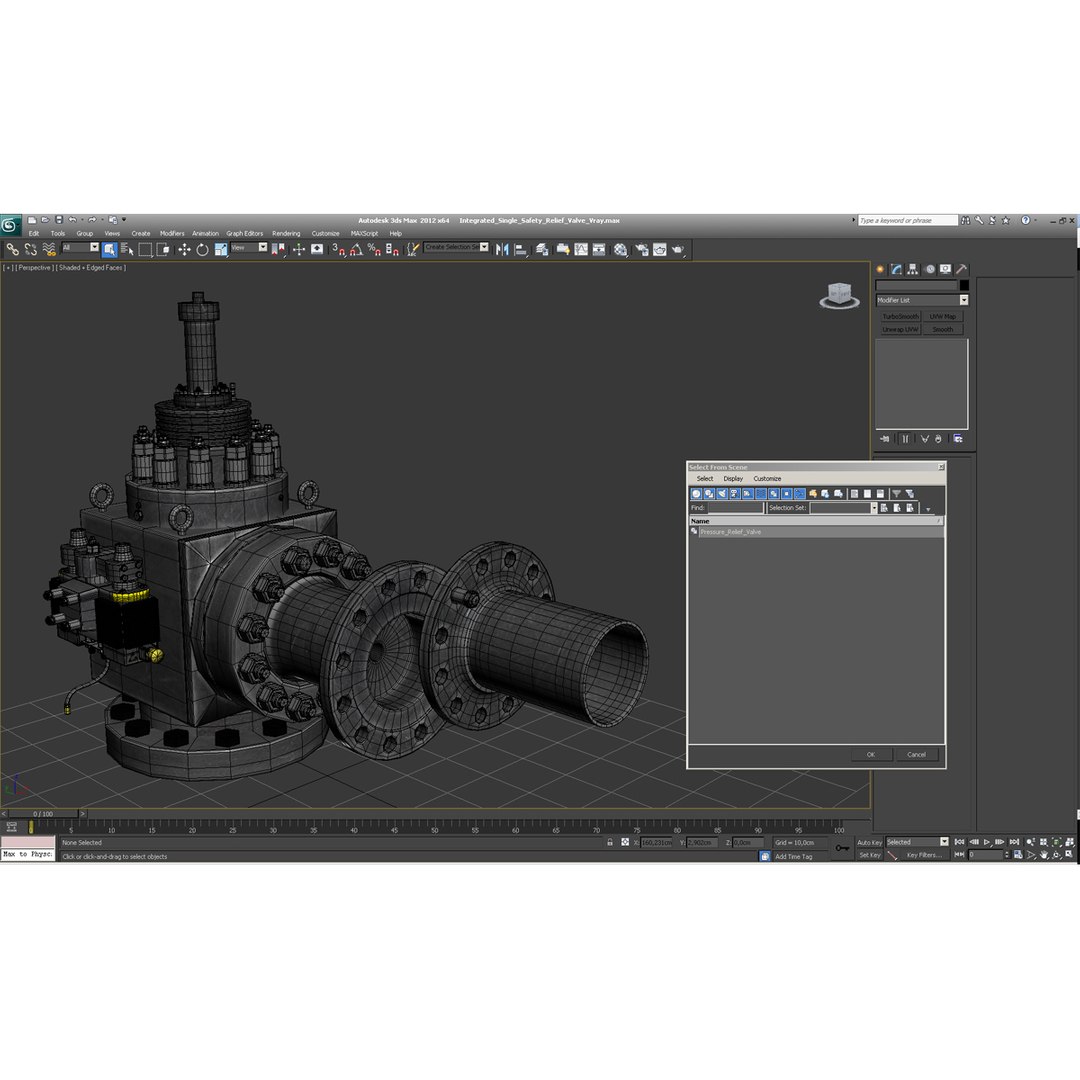Activate the Select Object tool
The height and width of the screenshot is (1080, 1080).
110,249
